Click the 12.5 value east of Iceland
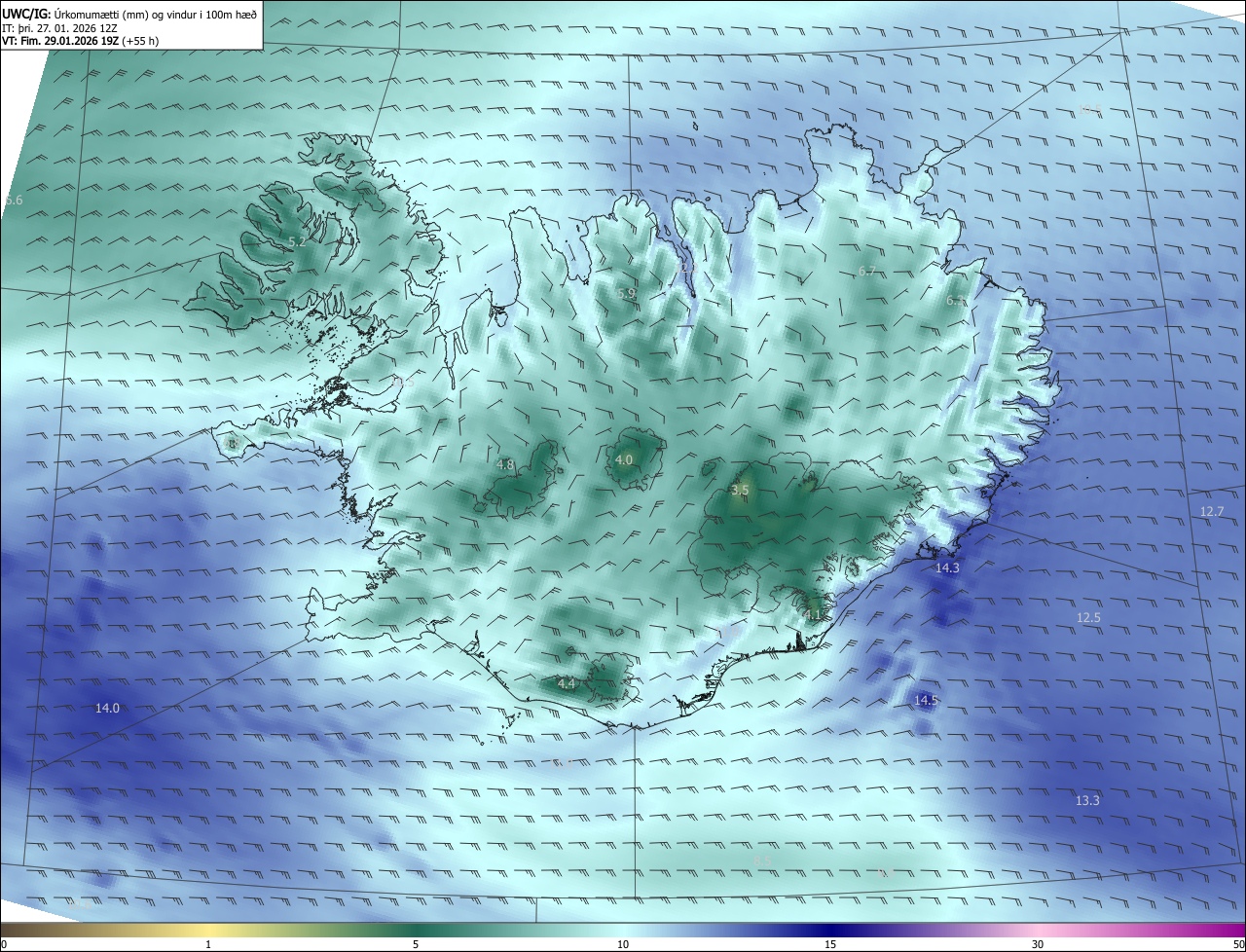The height and width of the screenshot is (952, 1246). 1088,617
